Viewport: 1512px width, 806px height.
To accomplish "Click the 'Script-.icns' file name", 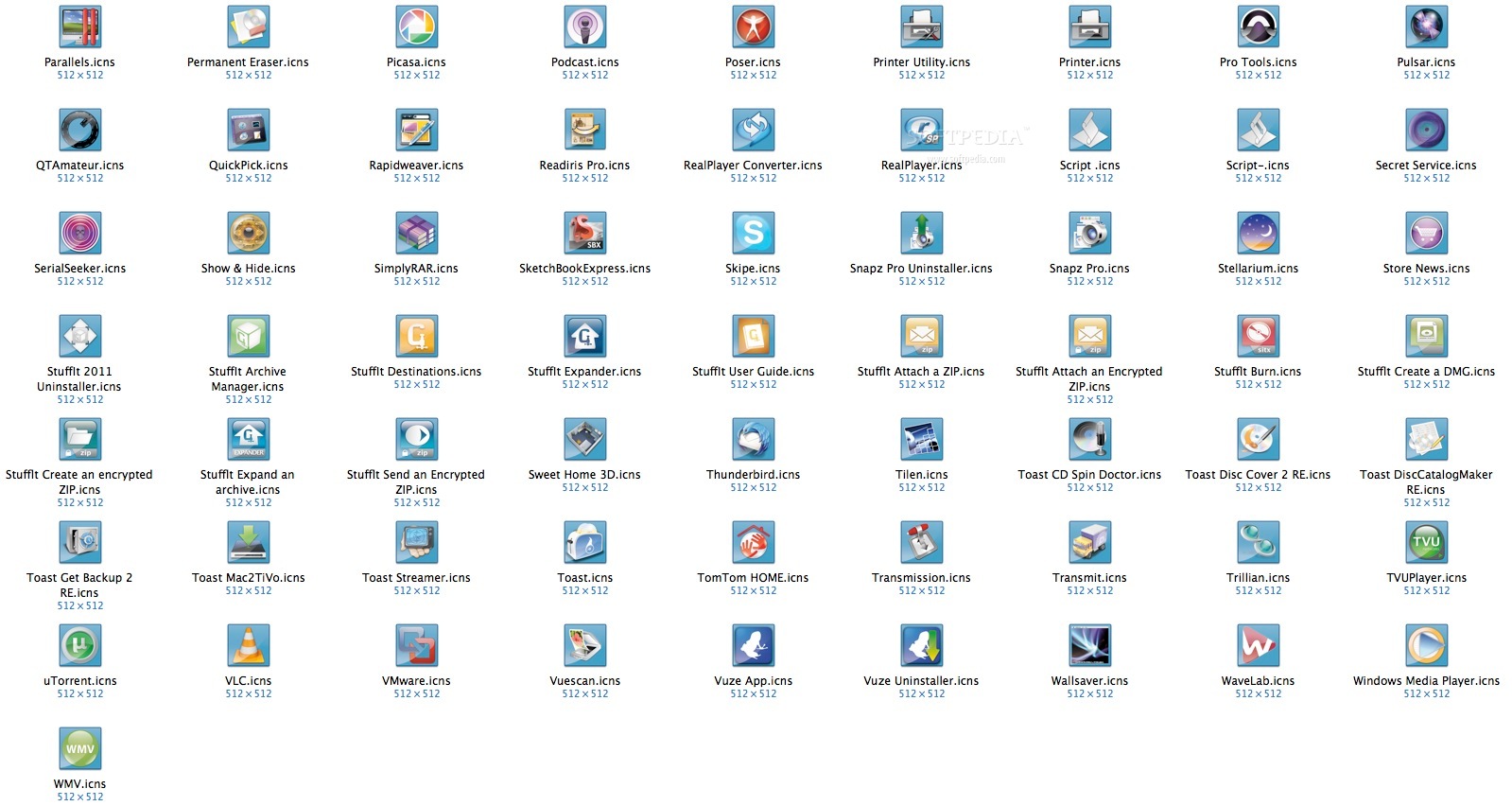I will [x=1259, y=166].
